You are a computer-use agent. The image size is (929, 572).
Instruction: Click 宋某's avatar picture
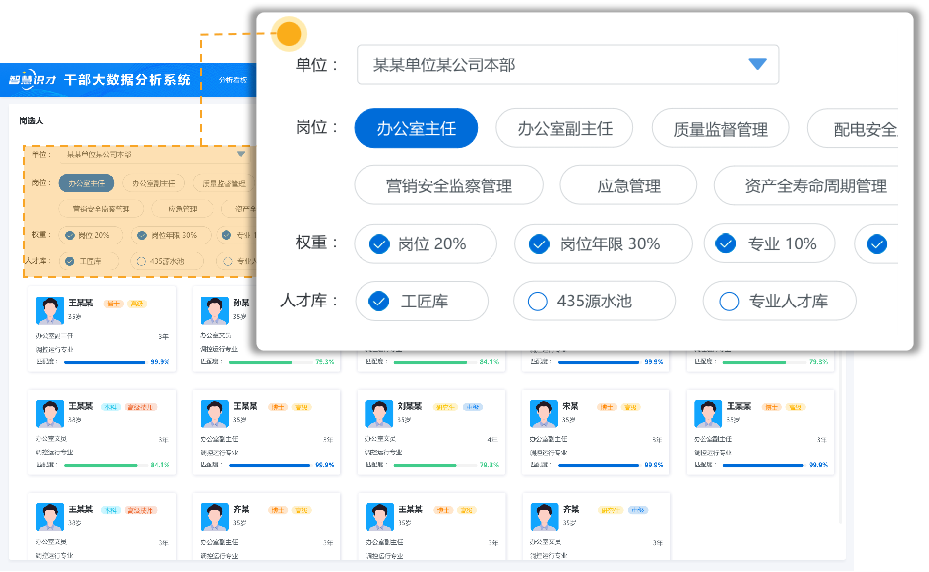click(543, 413)
